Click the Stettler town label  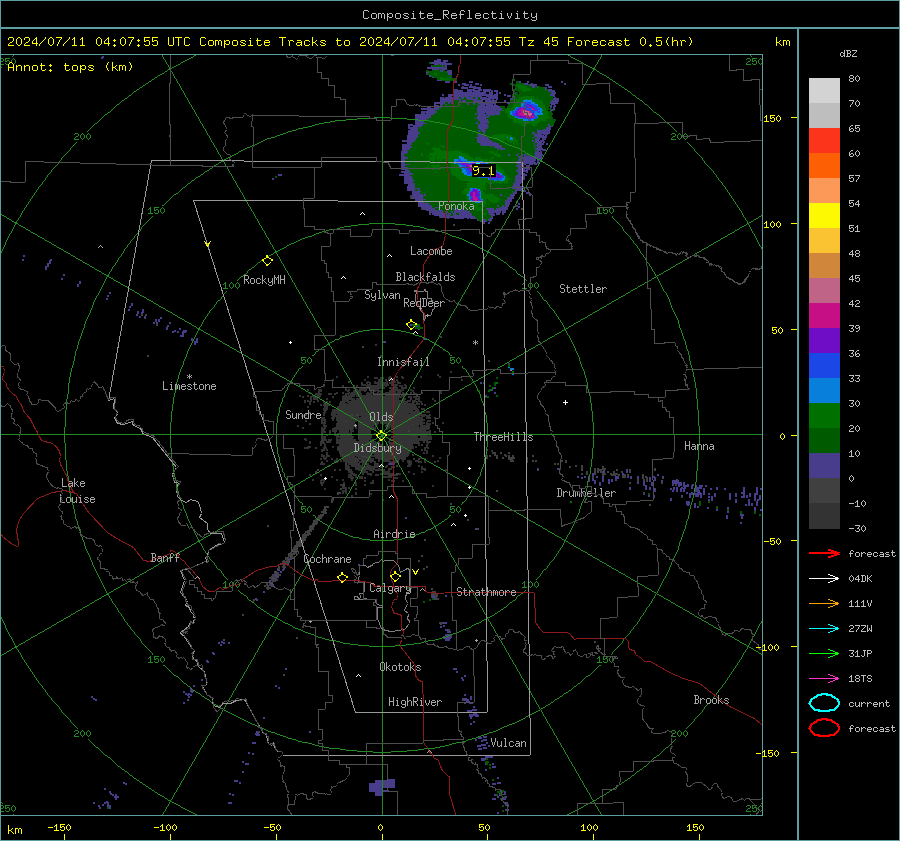tap(583, 289)
